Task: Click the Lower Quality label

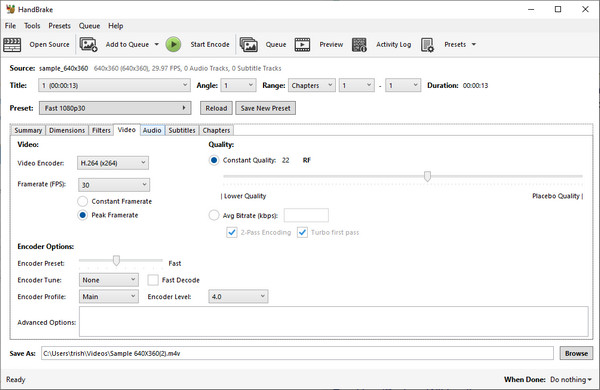Action: click(x=245, y=196)
